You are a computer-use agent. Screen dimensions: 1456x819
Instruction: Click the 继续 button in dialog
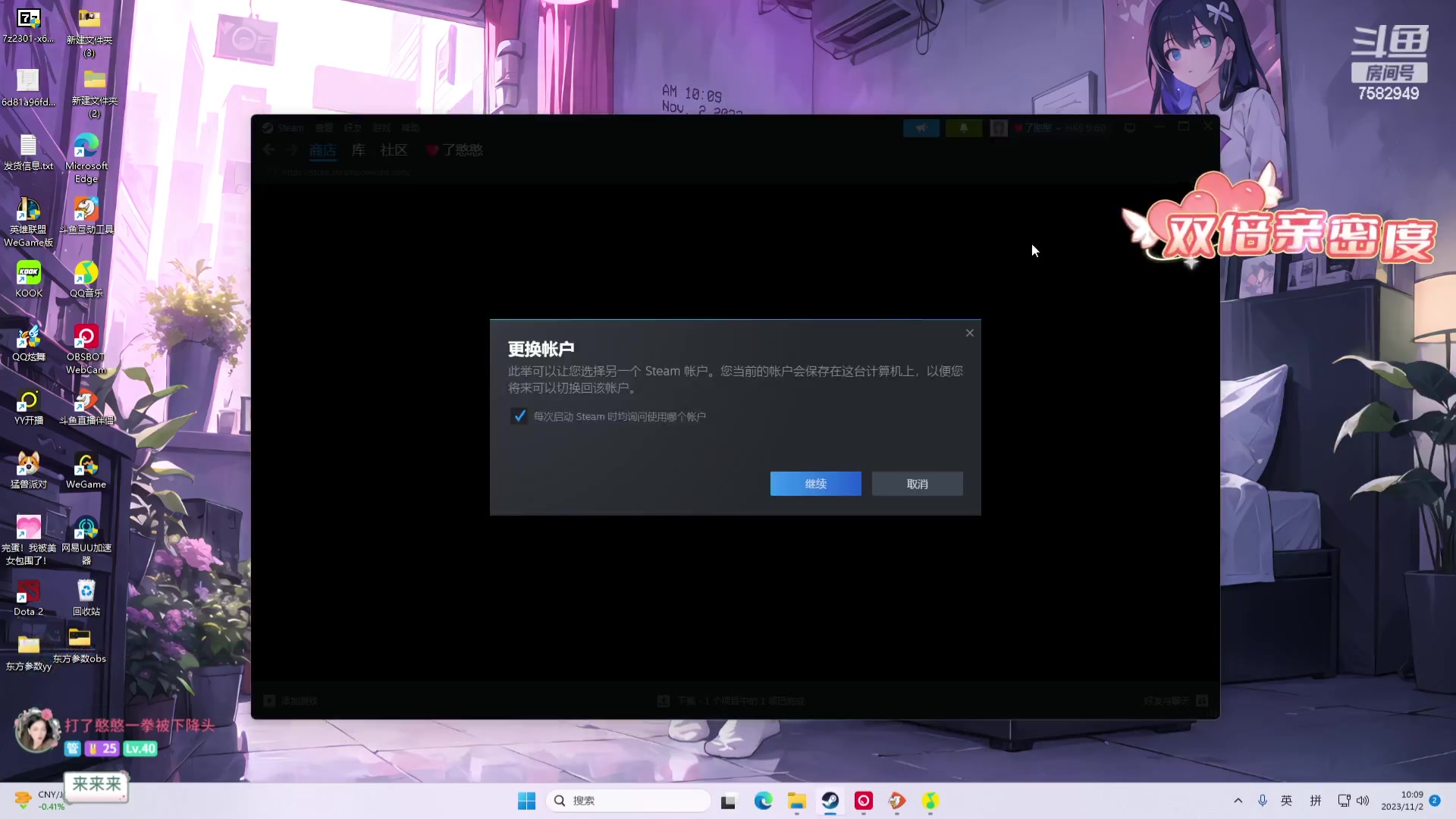(815, 484)
